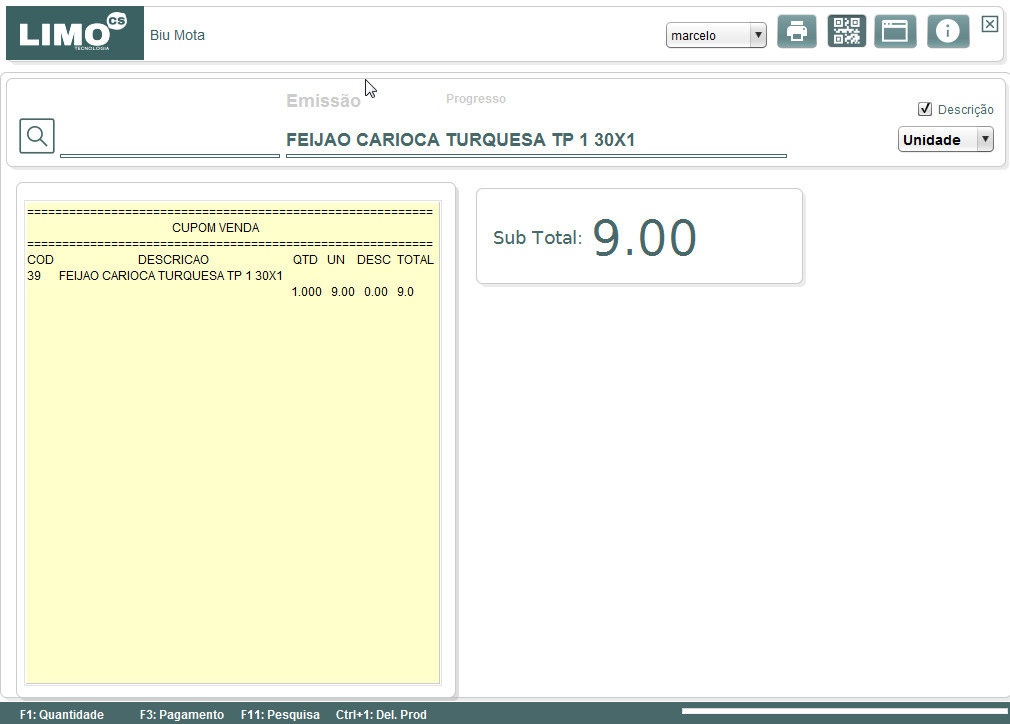Select the marcelo combo box field
Screen dimensions: 1010x724
pyautogui.click(x=716, y=35)
